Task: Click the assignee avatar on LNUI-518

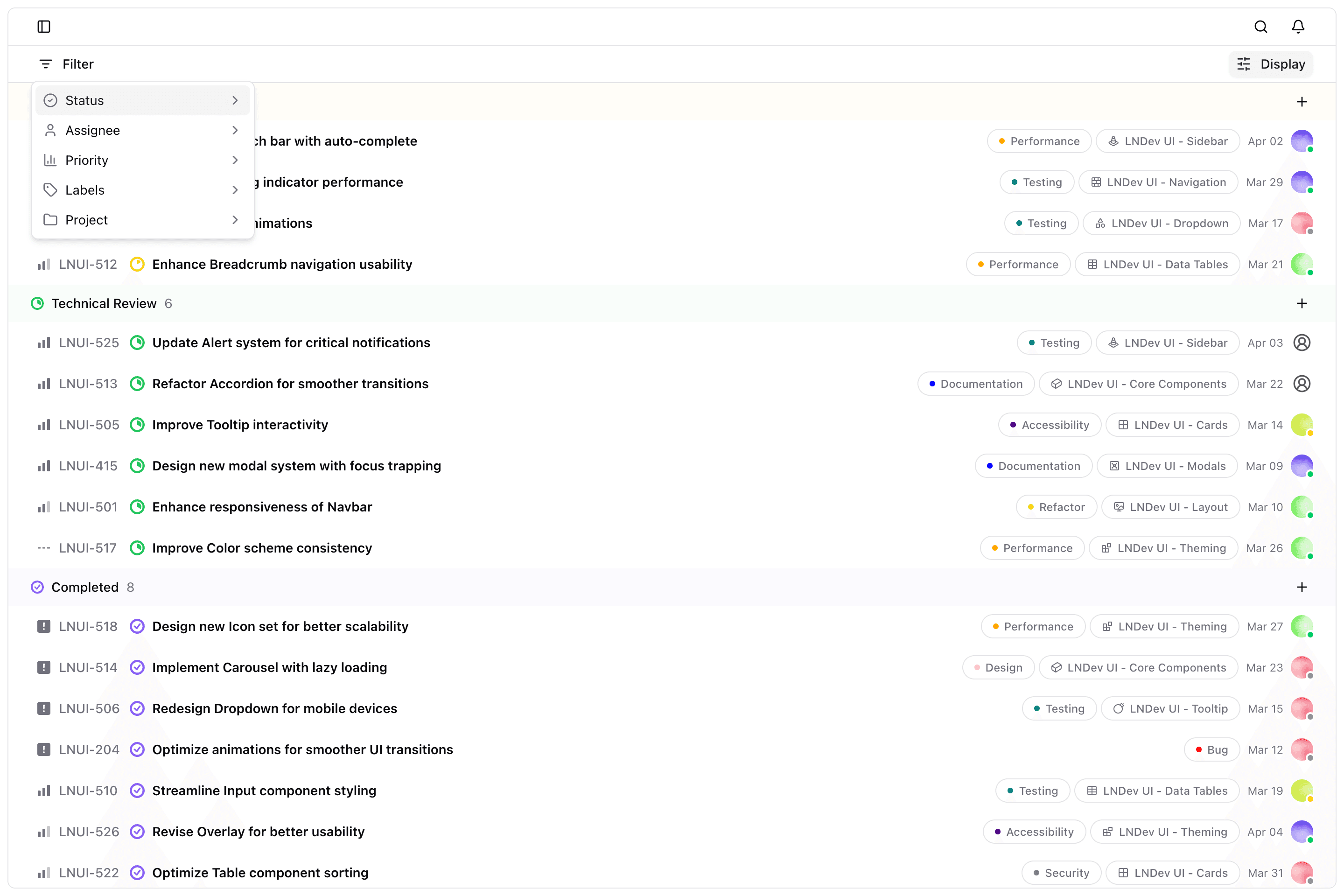Action: click(1302, 626)
